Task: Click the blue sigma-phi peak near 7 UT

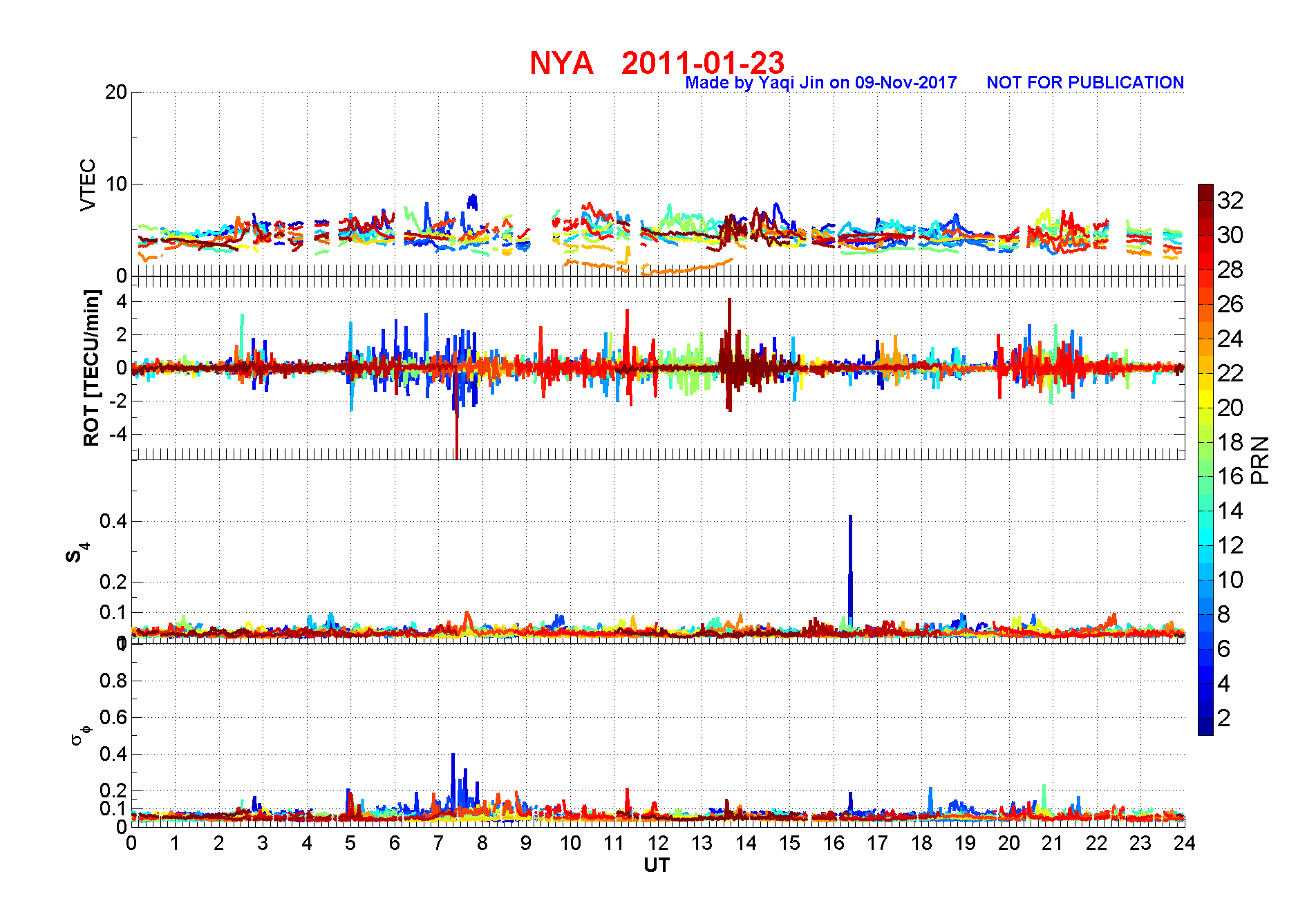Action: [x=453, y=781]
